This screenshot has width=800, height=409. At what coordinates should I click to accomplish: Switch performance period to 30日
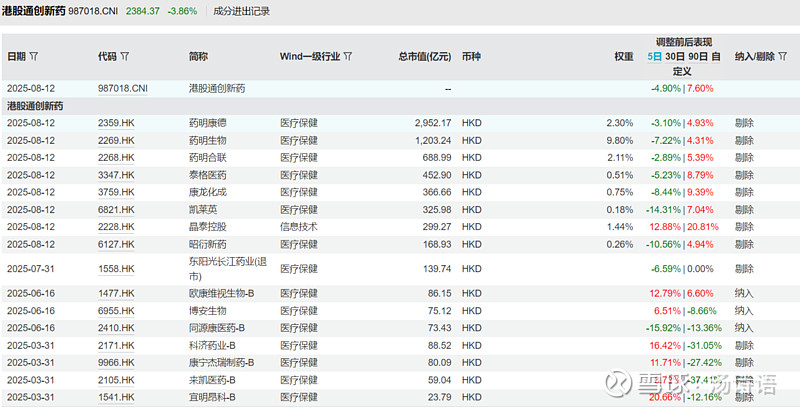[x=674, y=57]
